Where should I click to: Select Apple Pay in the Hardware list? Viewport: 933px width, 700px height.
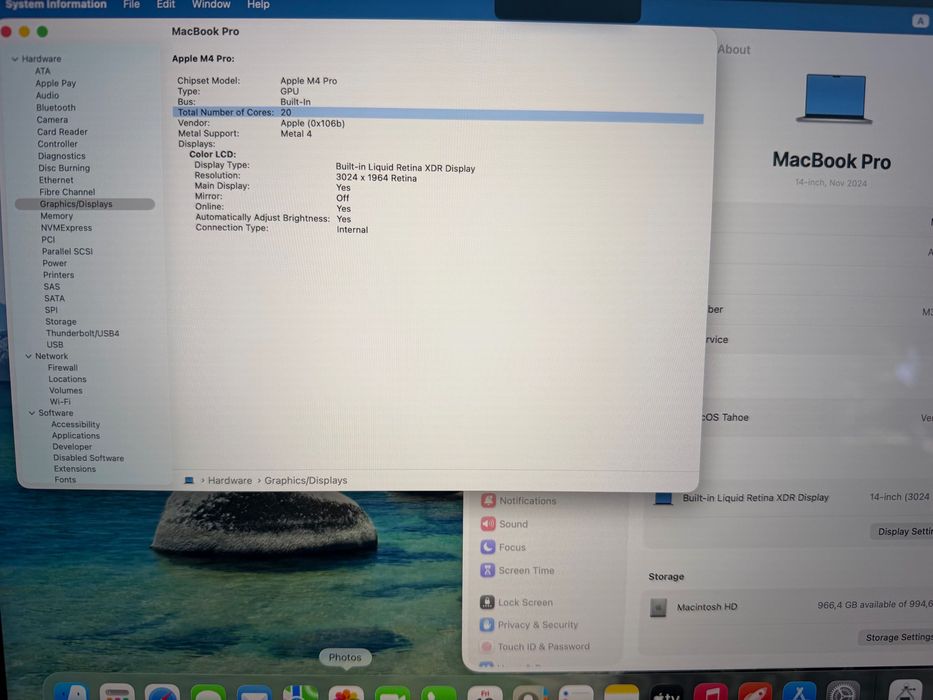tap(55, 83)
